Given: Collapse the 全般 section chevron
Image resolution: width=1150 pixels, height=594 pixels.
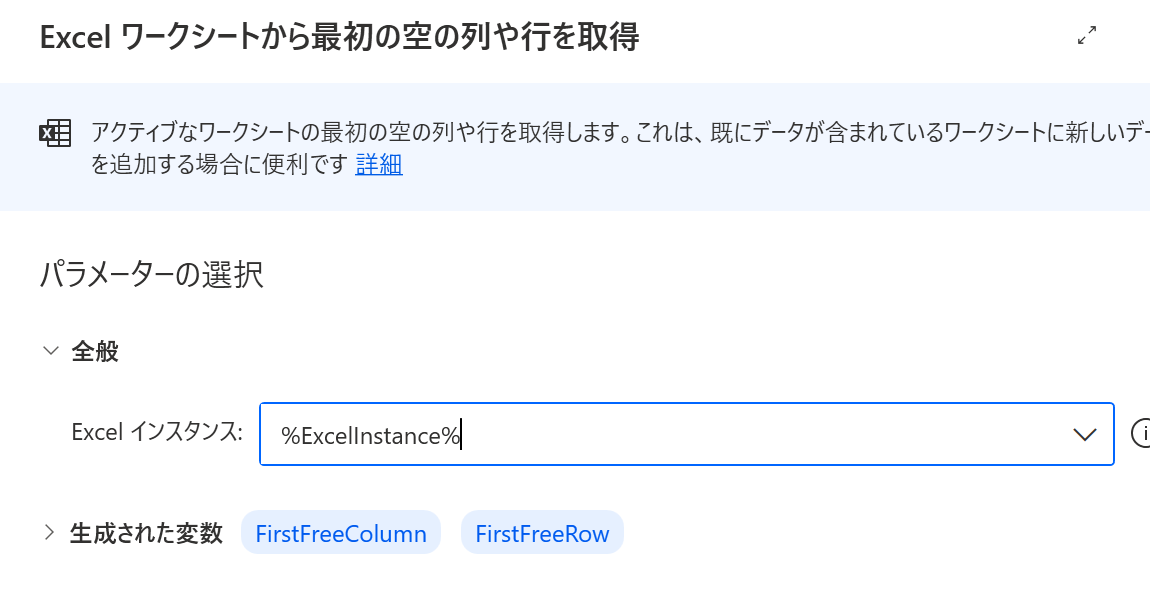Looking at the screenshot, I should (x=50, y=351).
